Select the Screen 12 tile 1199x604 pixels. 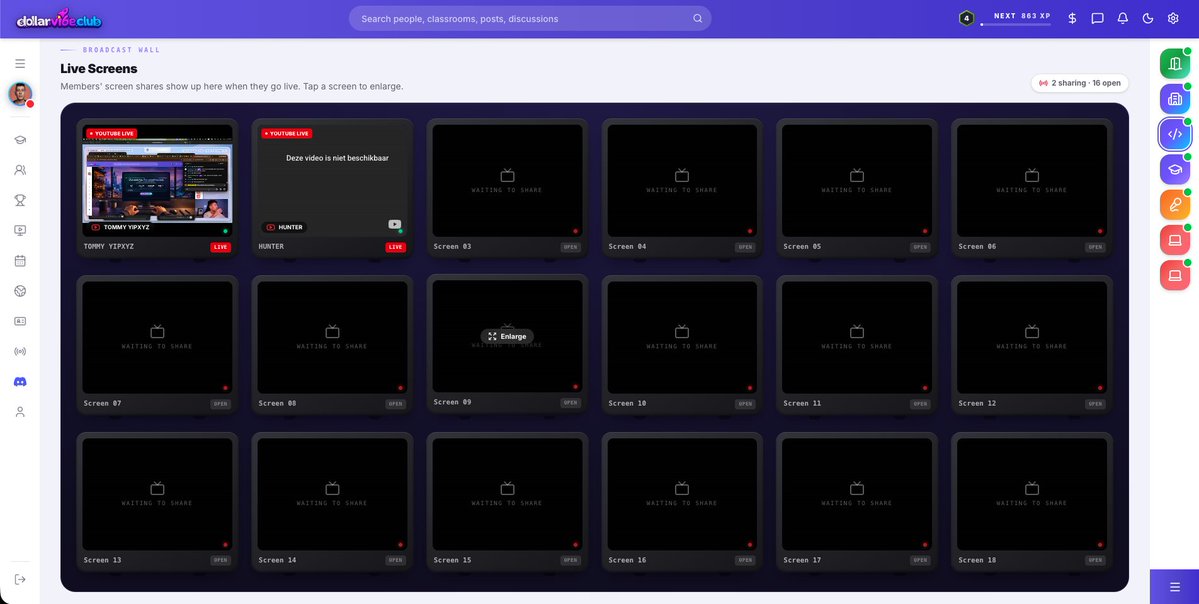pyautogui.click(x=1032, y=344)
